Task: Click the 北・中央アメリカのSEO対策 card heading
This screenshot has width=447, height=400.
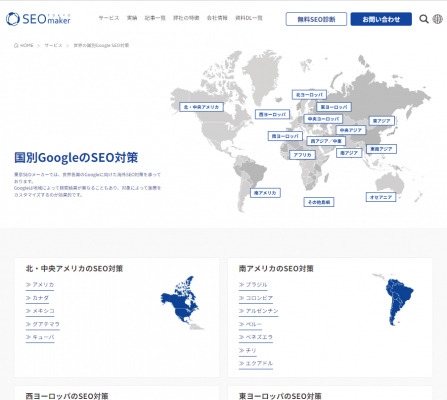Action: point(74,268)
